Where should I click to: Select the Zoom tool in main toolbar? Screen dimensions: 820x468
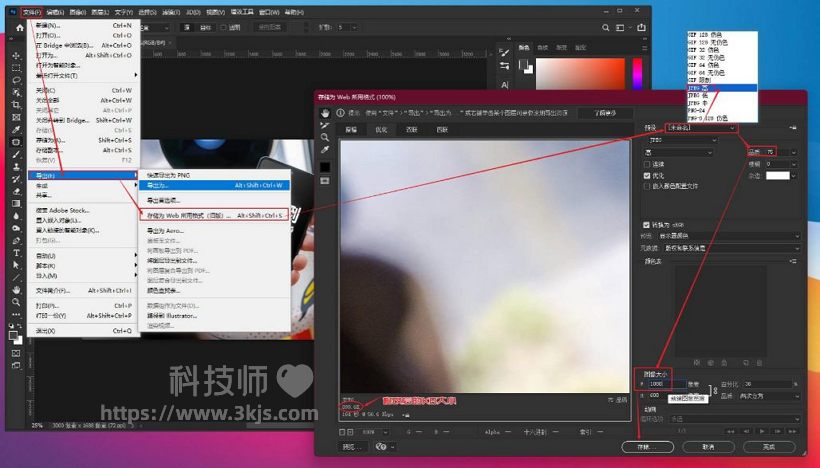coord(16,302)
